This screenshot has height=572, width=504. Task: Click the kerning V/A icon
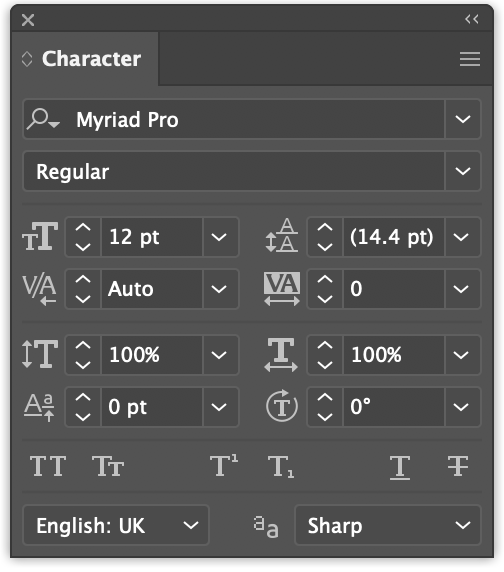pos(39,289)
